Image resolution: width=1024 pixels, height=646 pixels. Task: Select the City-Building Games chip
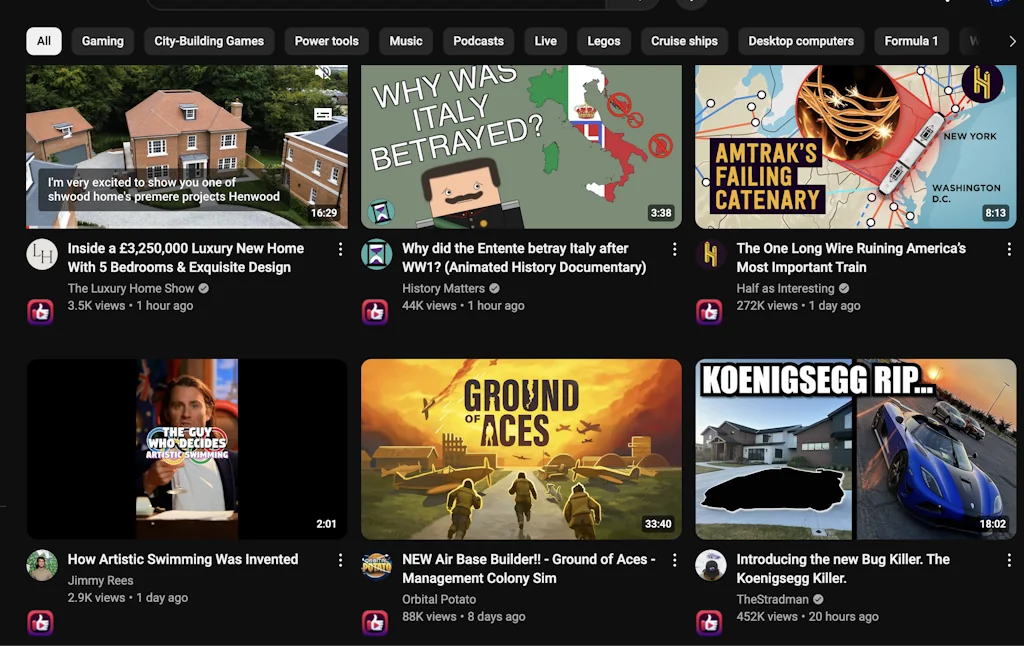click(x=209, y=41)
